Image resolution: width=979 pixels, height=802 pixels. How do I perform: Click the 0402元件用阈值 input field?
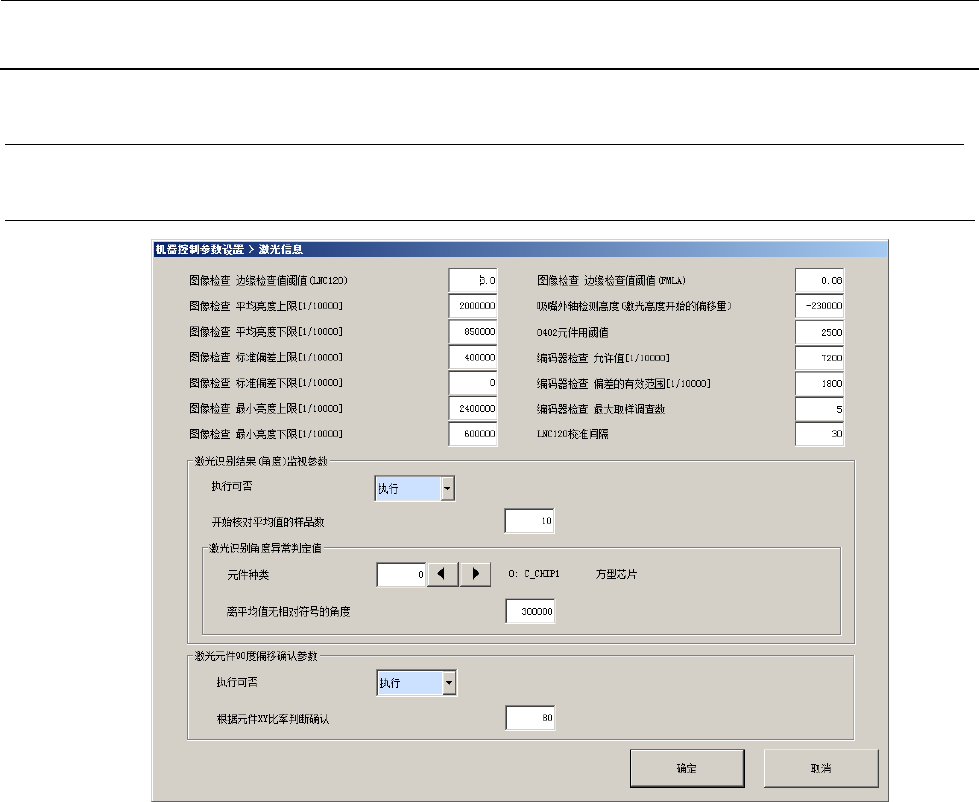click(821, 332)
